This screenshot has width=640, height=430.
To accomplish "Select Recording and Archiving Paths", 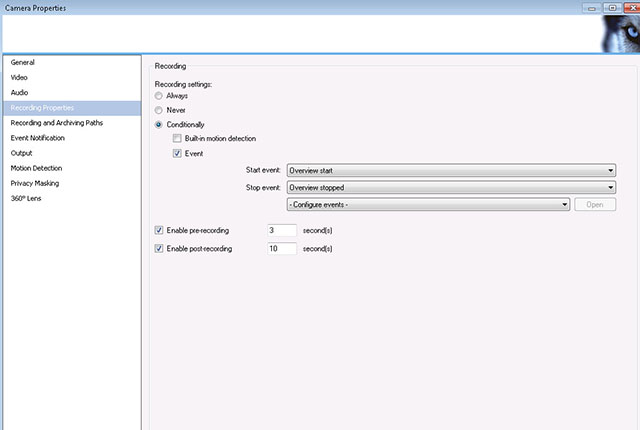I will click(54, 122).
